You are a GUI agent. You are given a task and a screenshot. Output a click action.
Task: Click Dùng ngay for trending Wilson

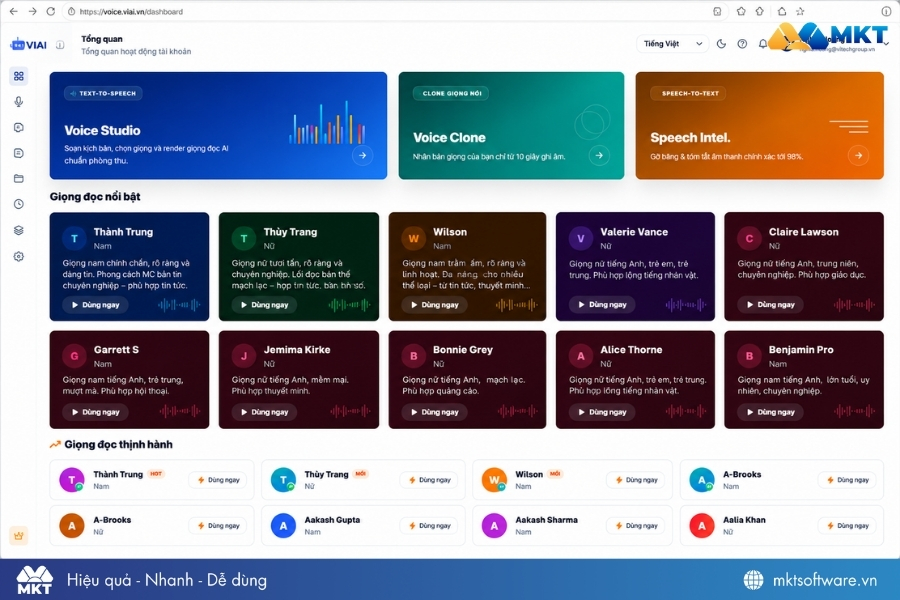pyautogui.click(x=637, y=480)
